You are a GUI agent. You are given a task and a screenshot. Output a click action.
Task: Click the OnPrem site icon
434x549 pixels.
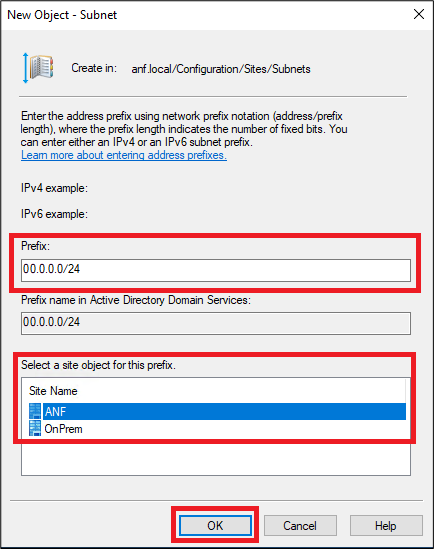[35, 428]
